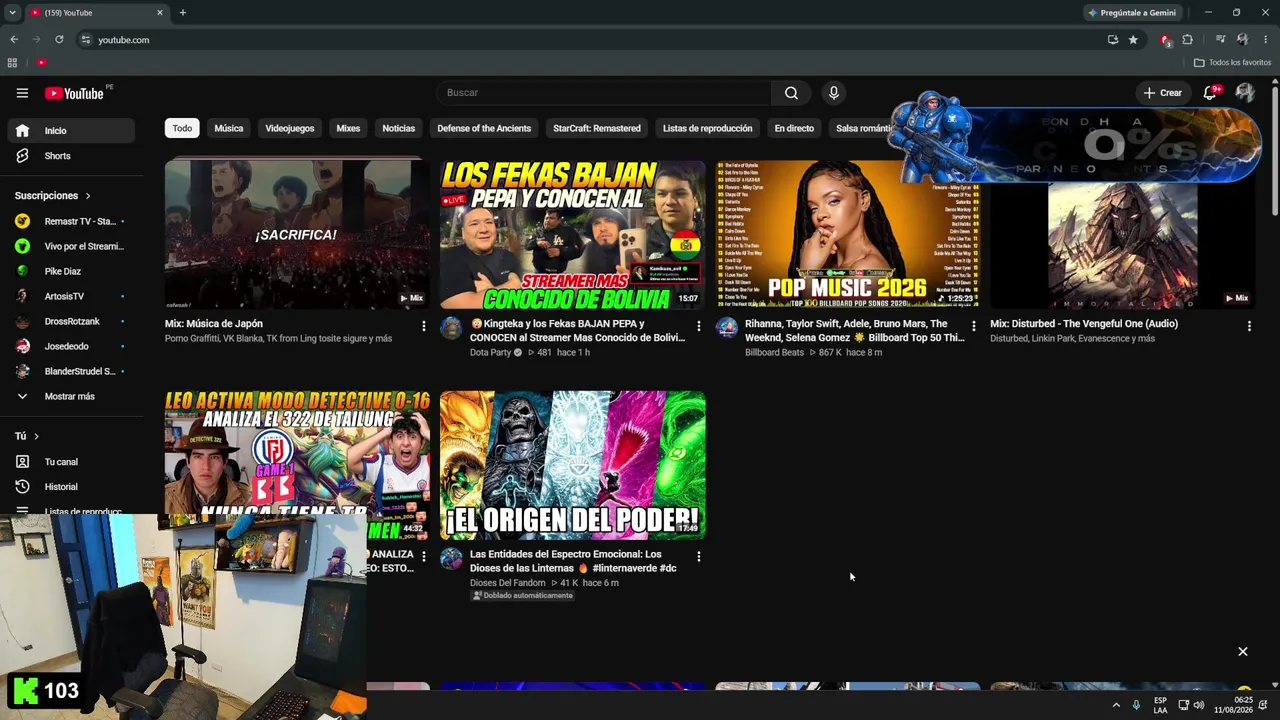The width and height of the screenshot is (1280, 720).
Task: Click the YouTube logo
Action: tap(75, 93)
